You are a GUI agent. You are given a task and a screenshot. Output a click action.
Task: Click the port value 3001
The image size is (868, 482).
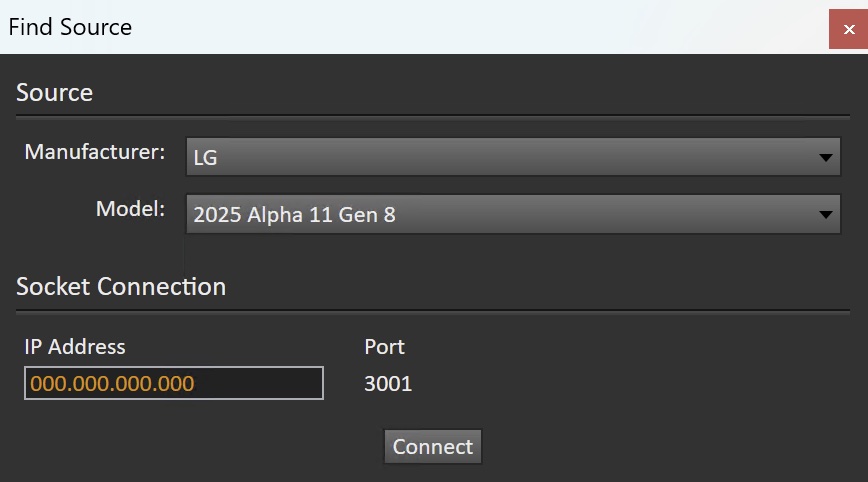coord(388,383)
